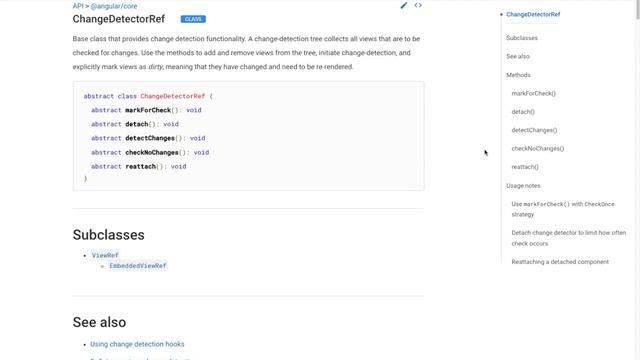The height and width of the screenshot is (360, 640).
Task: Go to detectChanges() in the sidebar contents
Action: pyautogui.click(x=534, y=130)
